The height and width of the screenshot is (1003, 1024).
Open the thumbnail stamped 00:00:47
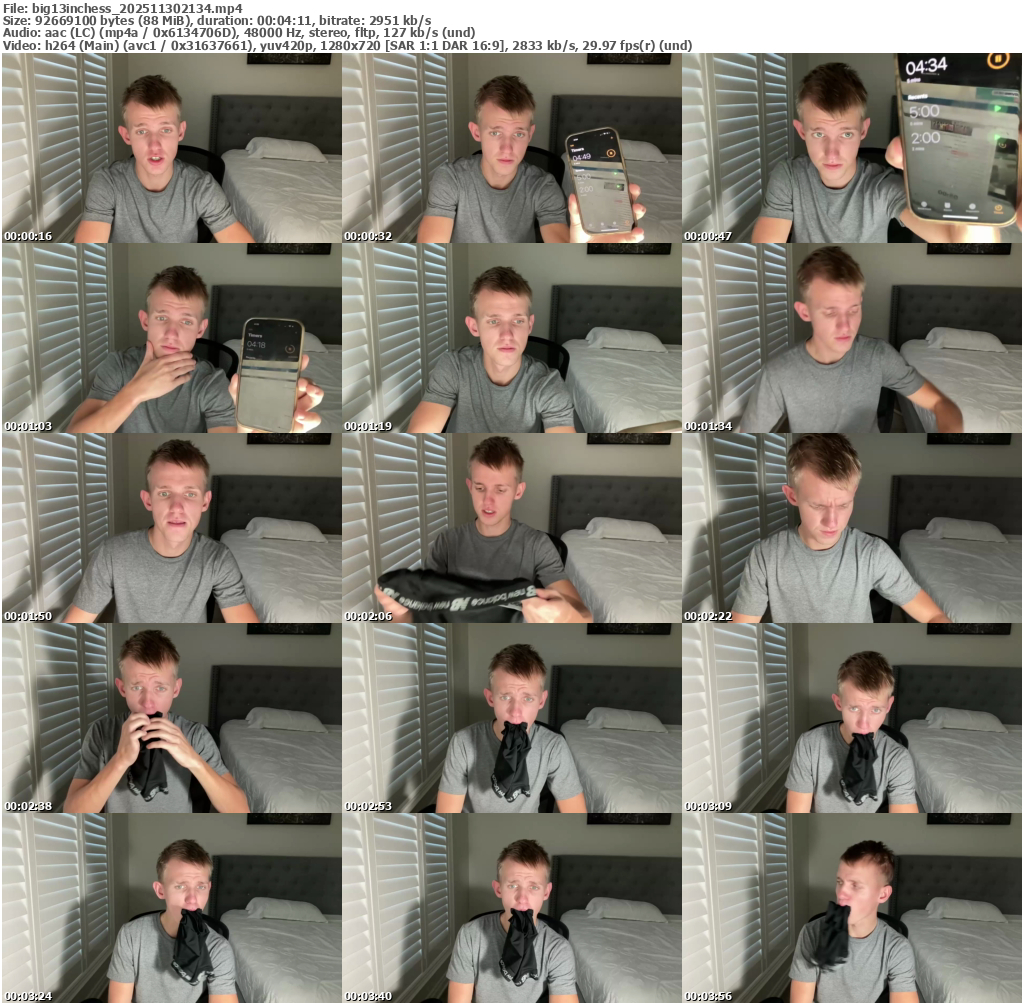pos(852,148)
